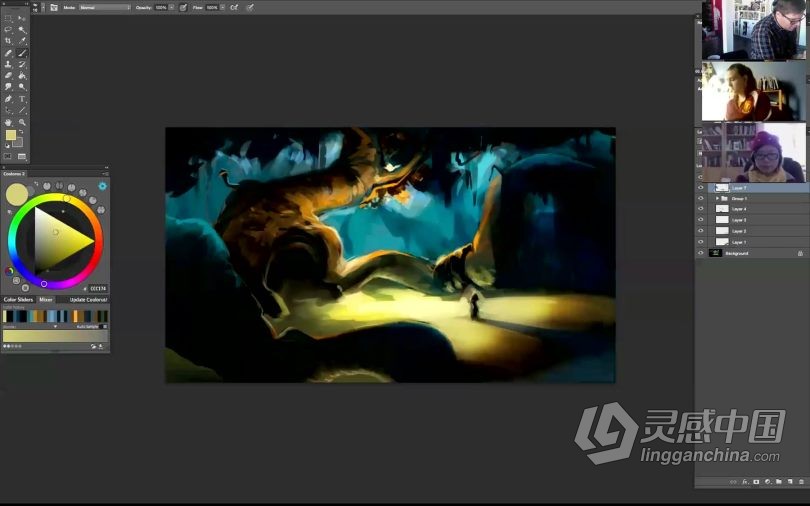Select the Clone Stamp tool
Viewport: 810px width, 506px height.
click(x=8, y=64)
